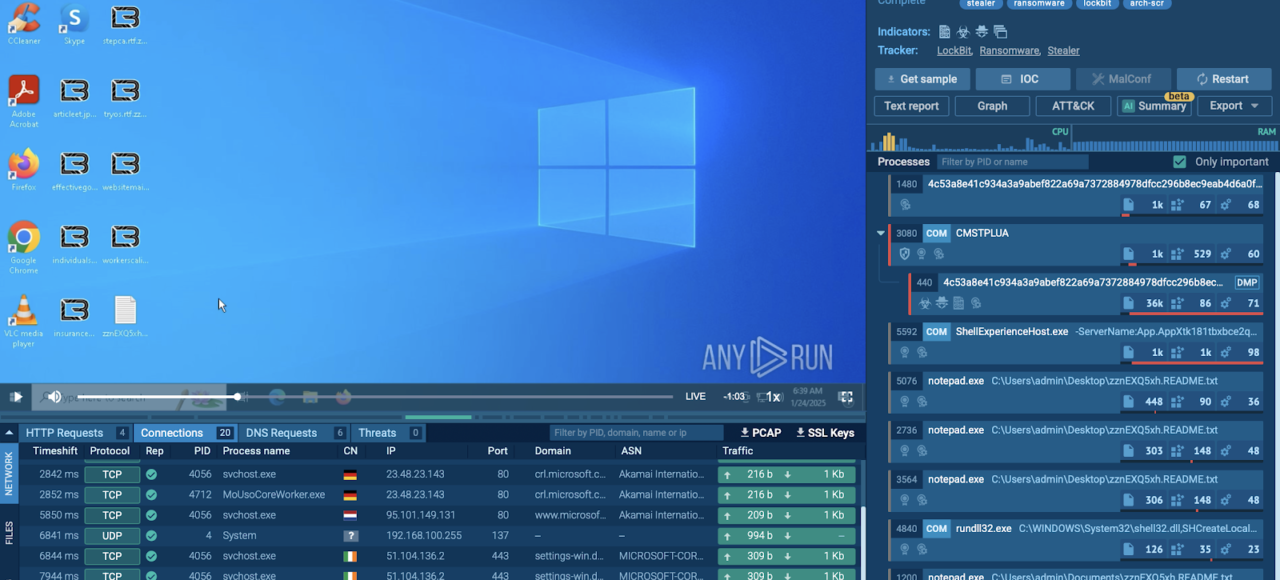Image resolution: width=1280 pixels, height=580 pixels.
Task: Download the PCAP file
Action: pos(760,433)
